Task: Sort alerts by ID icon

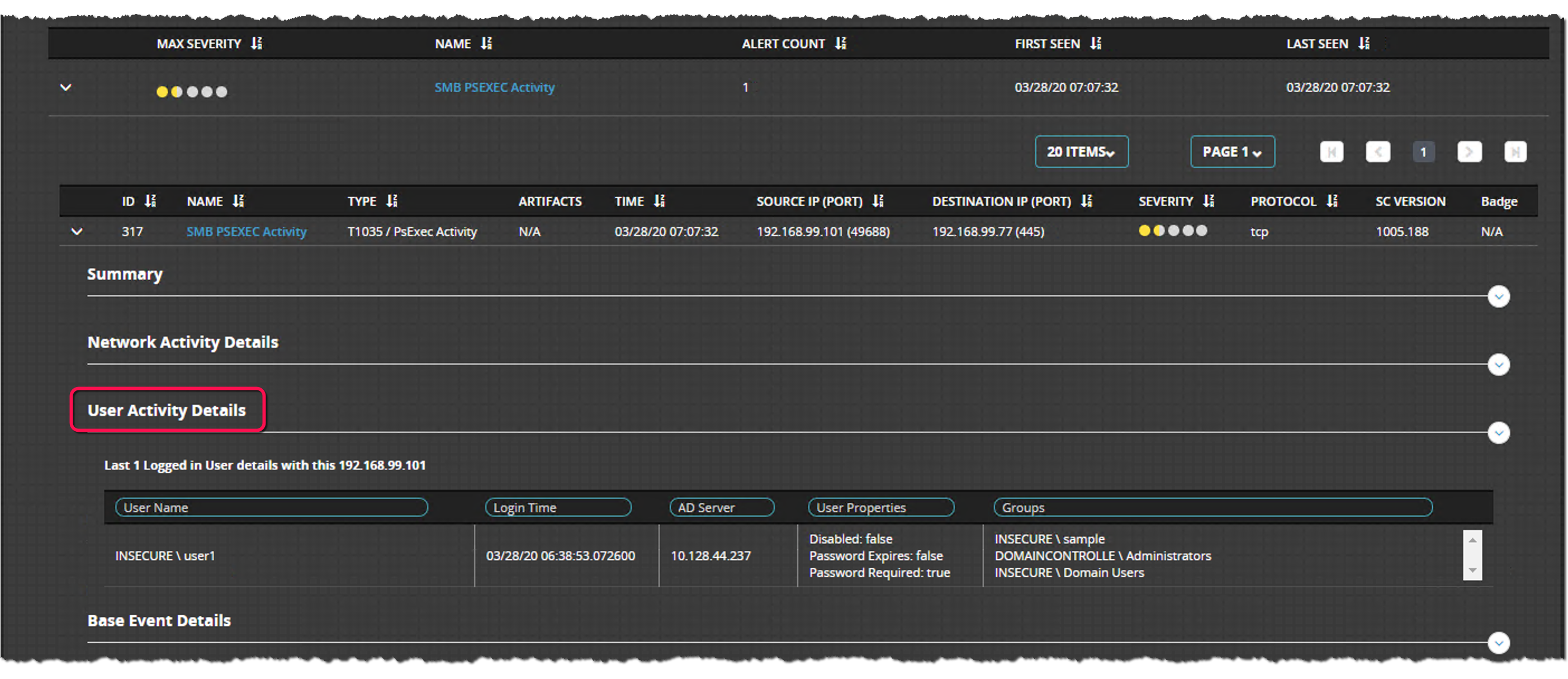Action: tap(150, 201)
